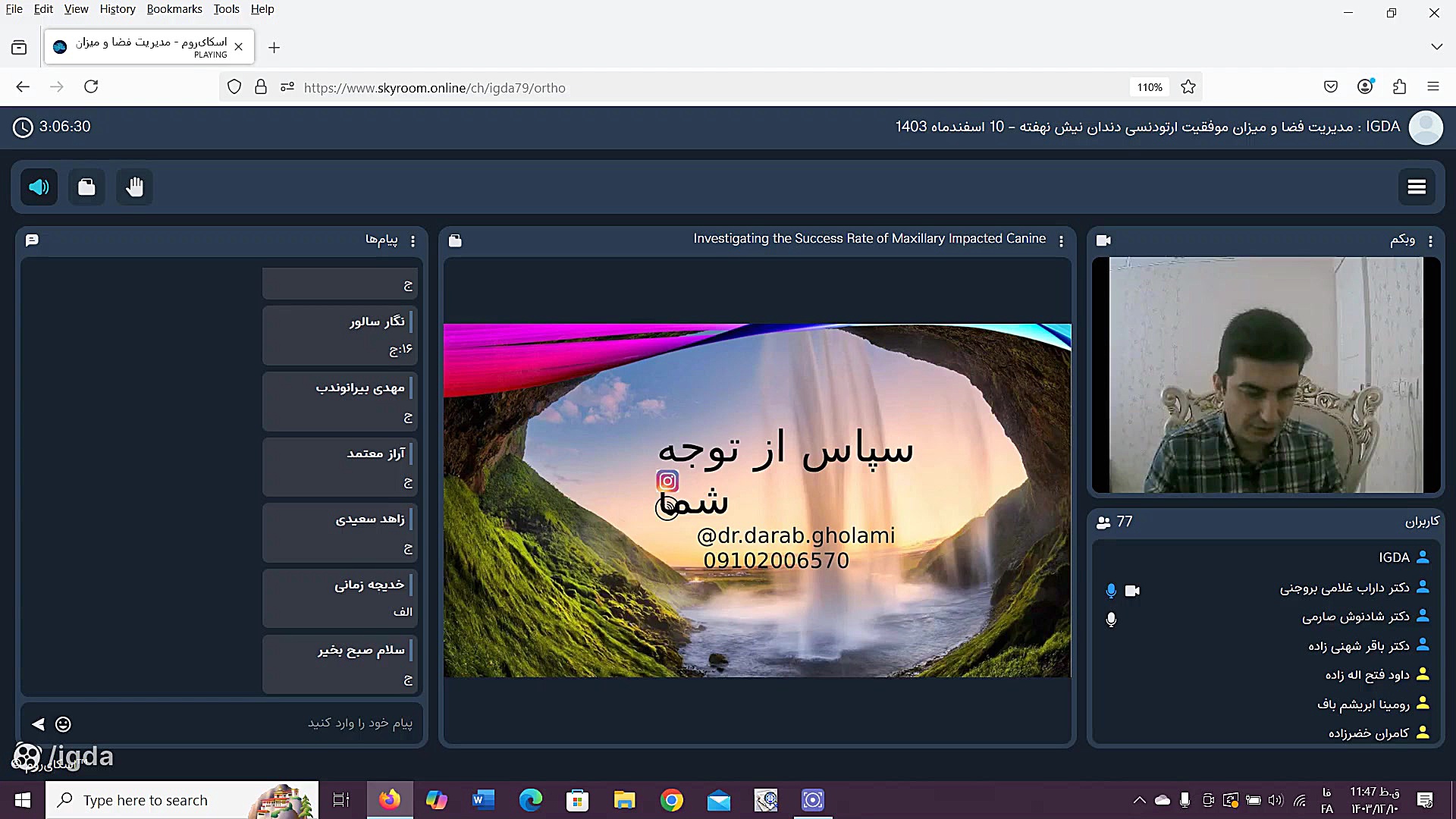
Task: Open the Tools menu
Action: (x=226, y=9)
